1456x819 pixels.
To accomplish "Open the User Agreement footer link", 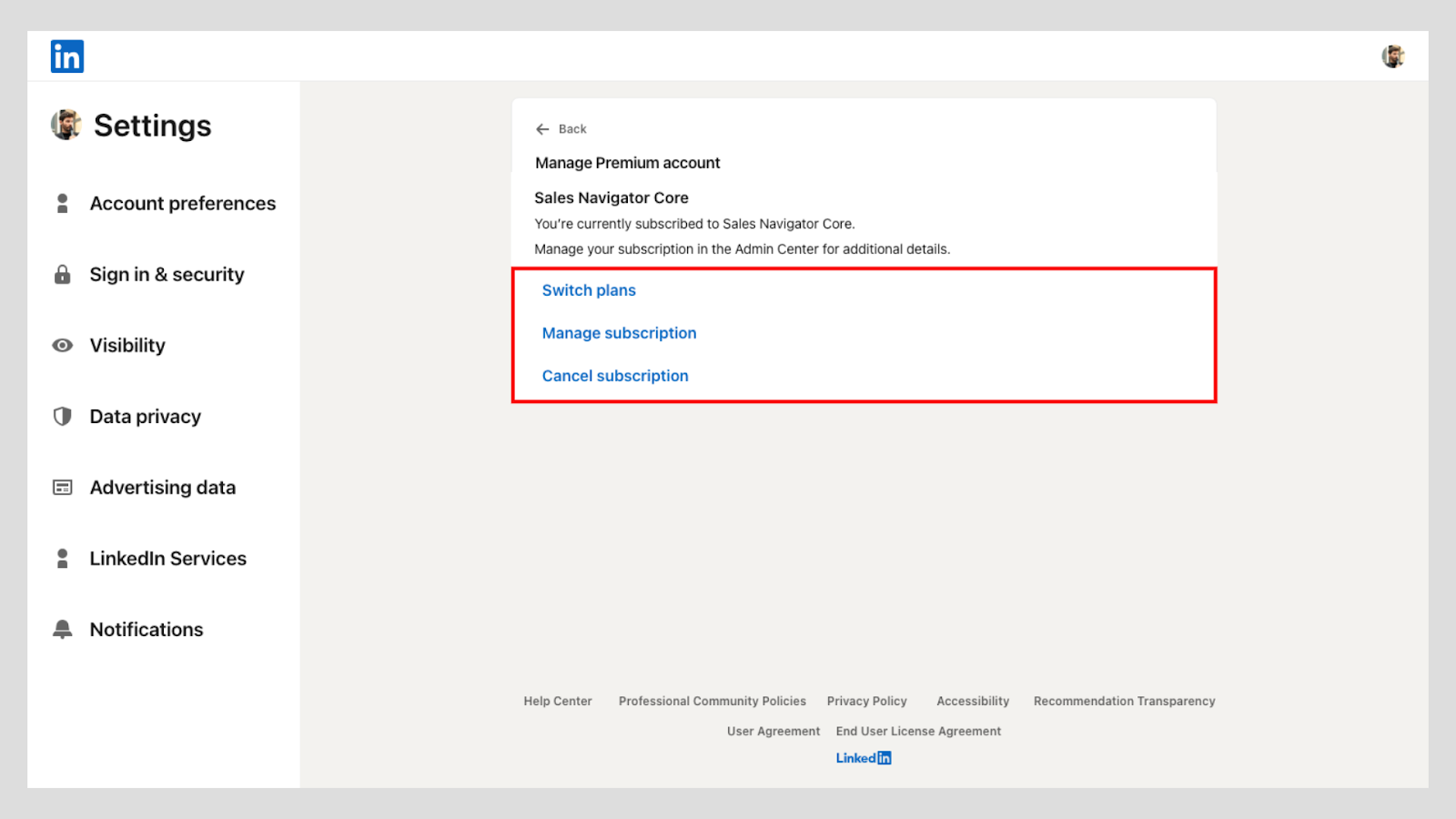I will point(773,732).
